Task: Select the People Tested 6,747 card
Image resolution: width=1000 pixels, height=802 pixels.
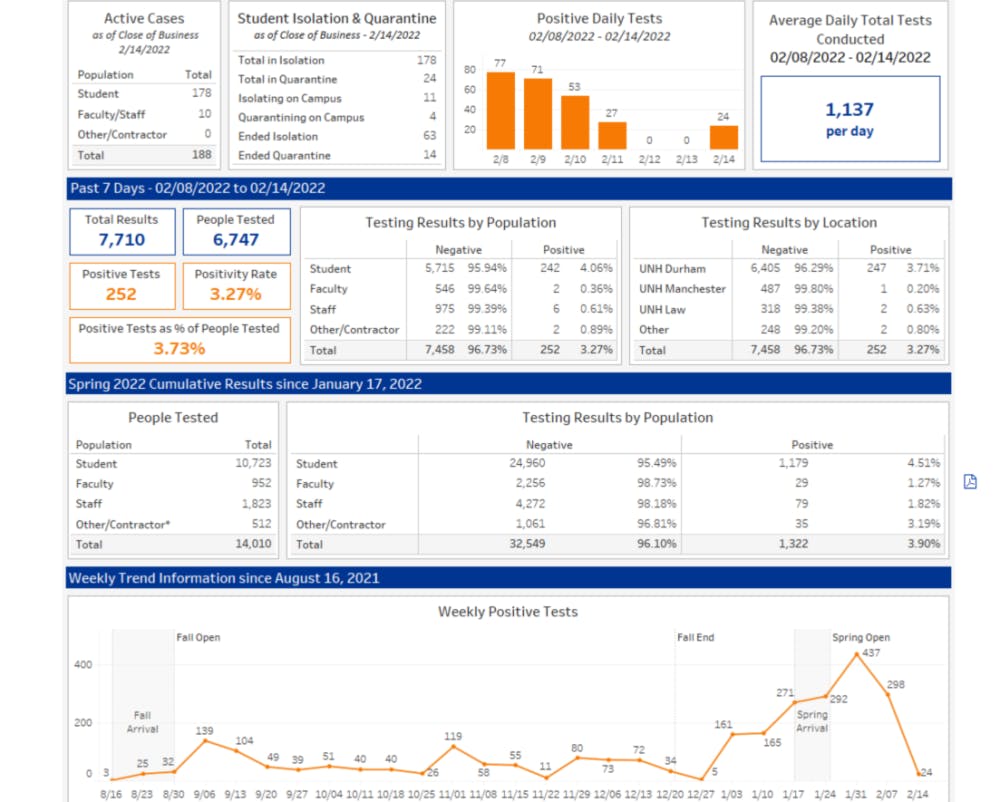Action: (x=236, y=231)
